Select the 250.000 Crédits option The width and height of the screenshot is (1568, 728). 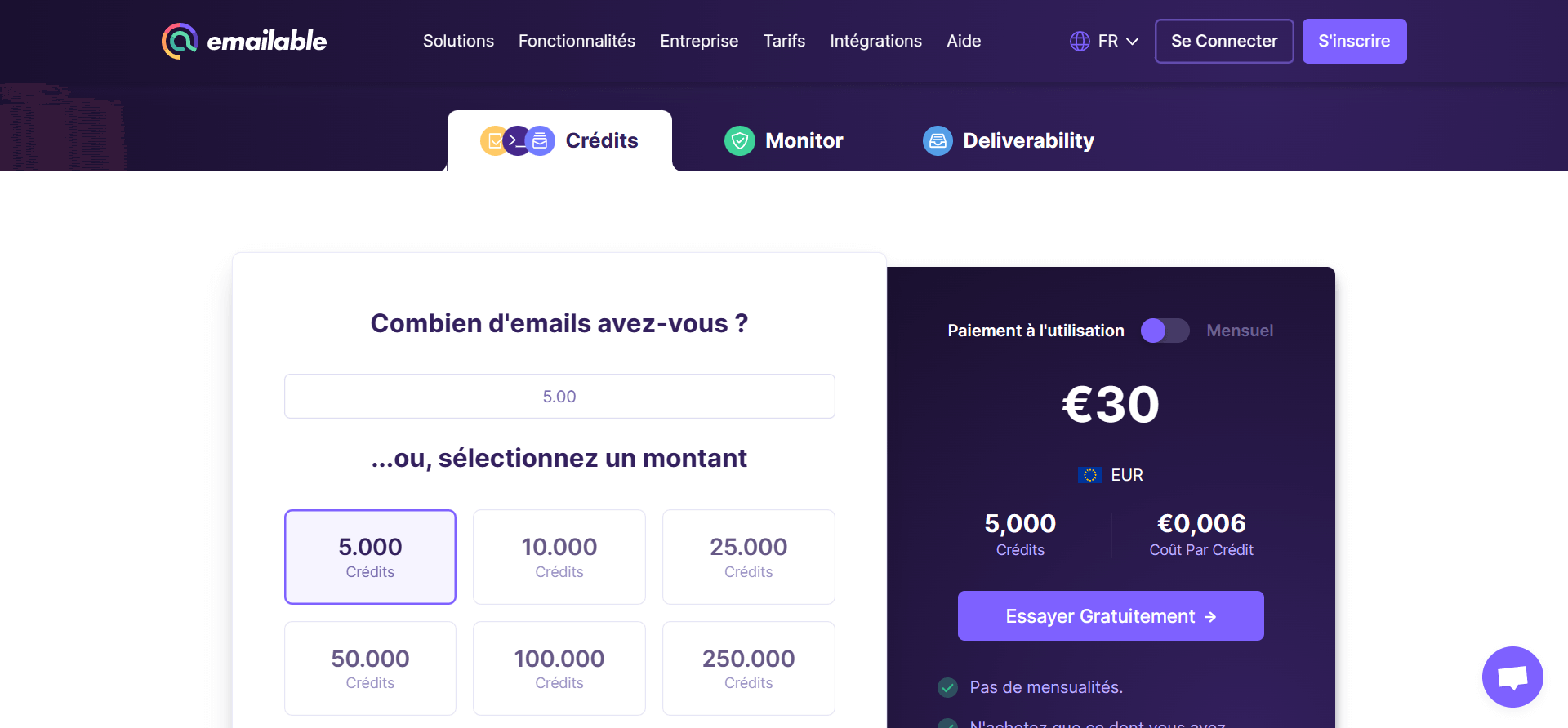tap(748, 668)
